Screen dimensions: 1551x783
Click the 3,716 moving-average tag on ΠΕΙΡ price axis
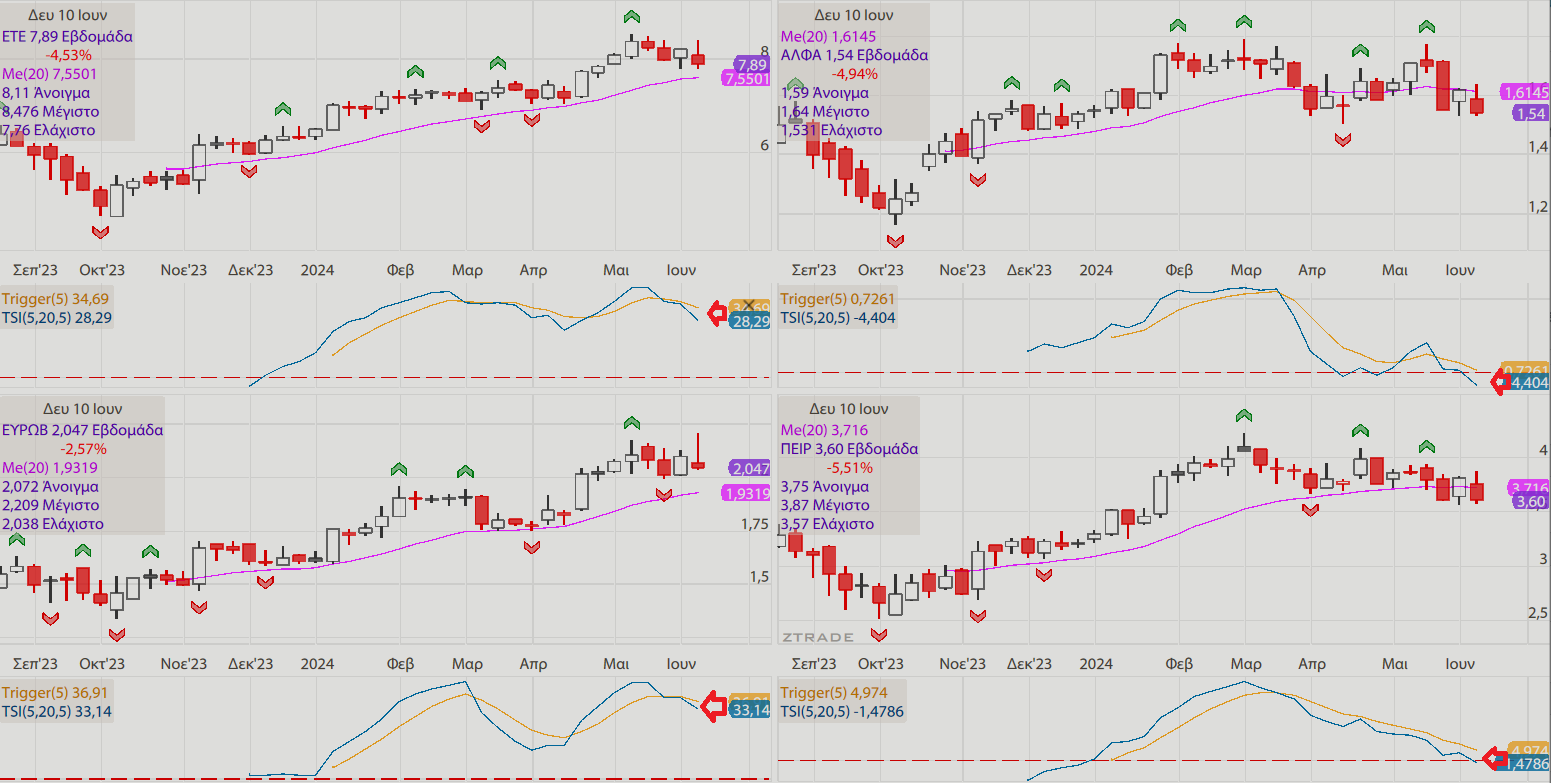pos(1529,486)
